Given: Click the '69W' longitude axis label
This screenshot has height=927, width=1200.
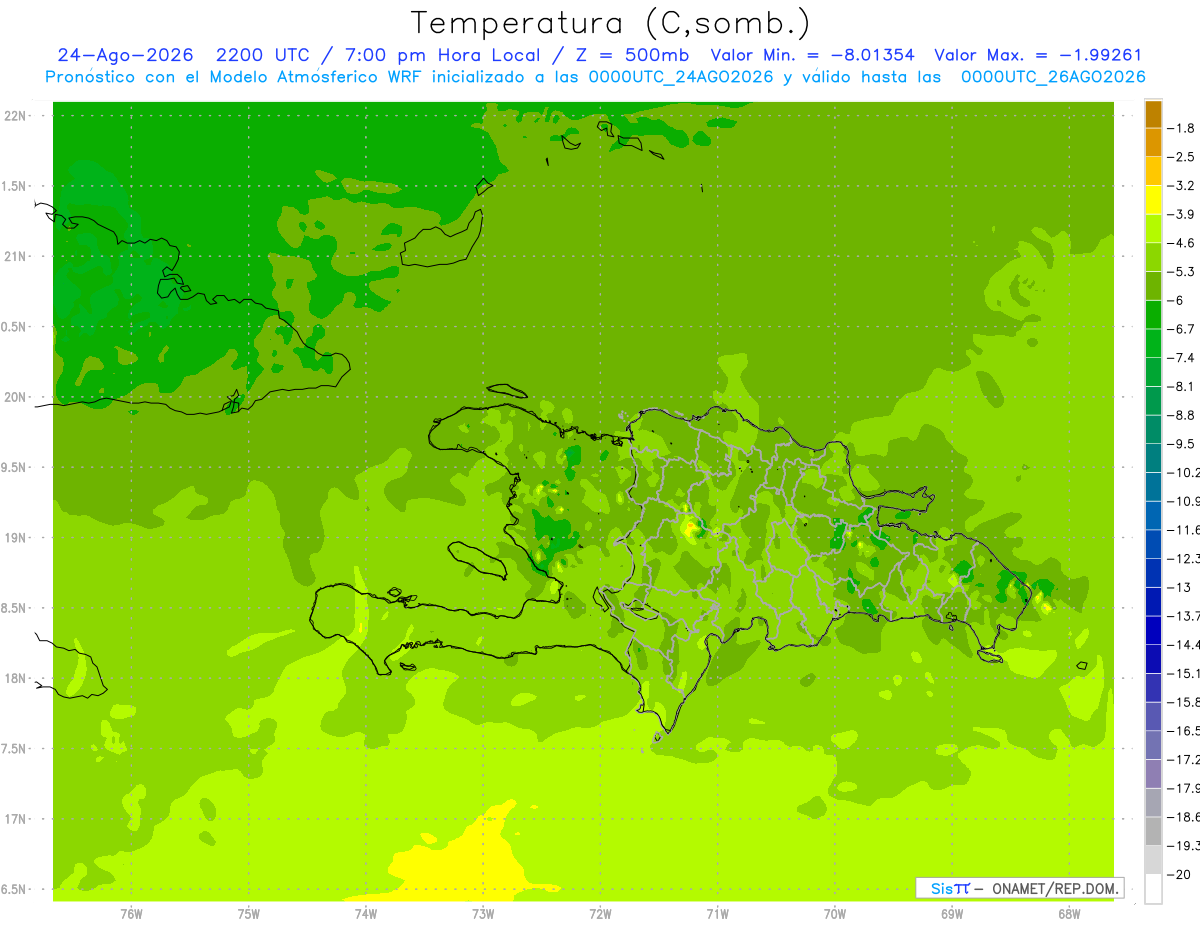Looking at the screenshot, I should (952, 914).
